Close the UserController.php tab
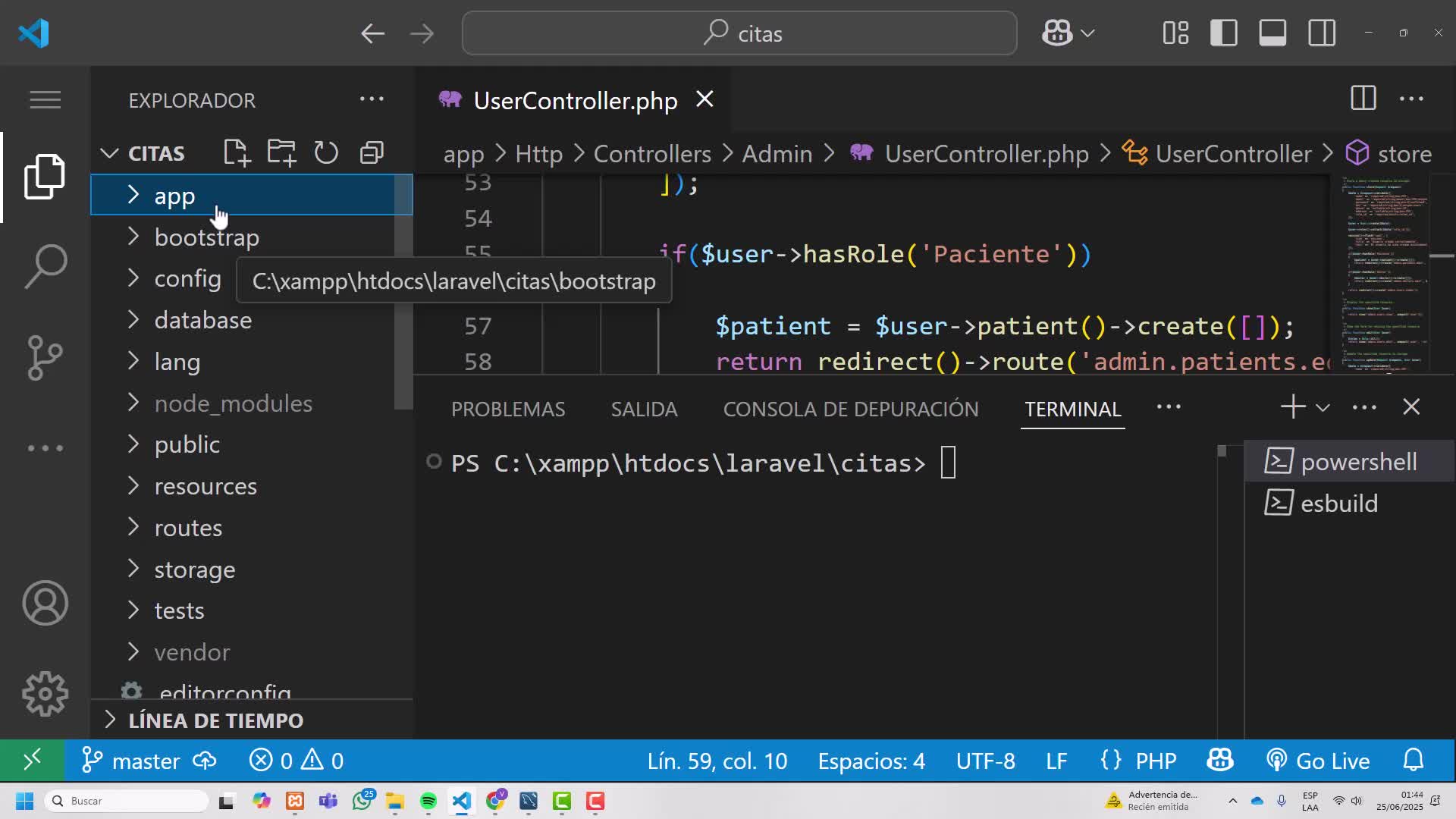This screenshot has width=1456, height=819. click(x=704, y=99)
